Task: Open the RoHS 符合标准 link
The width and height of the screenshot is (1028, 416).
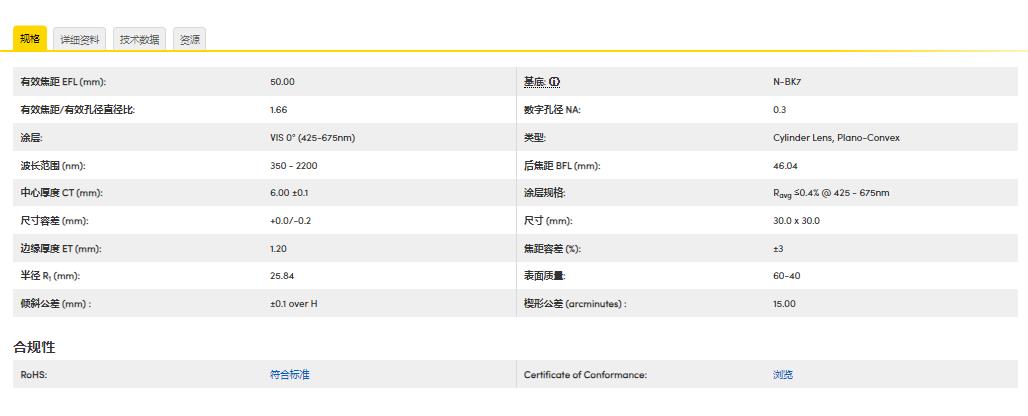Action: coord(290,375)
